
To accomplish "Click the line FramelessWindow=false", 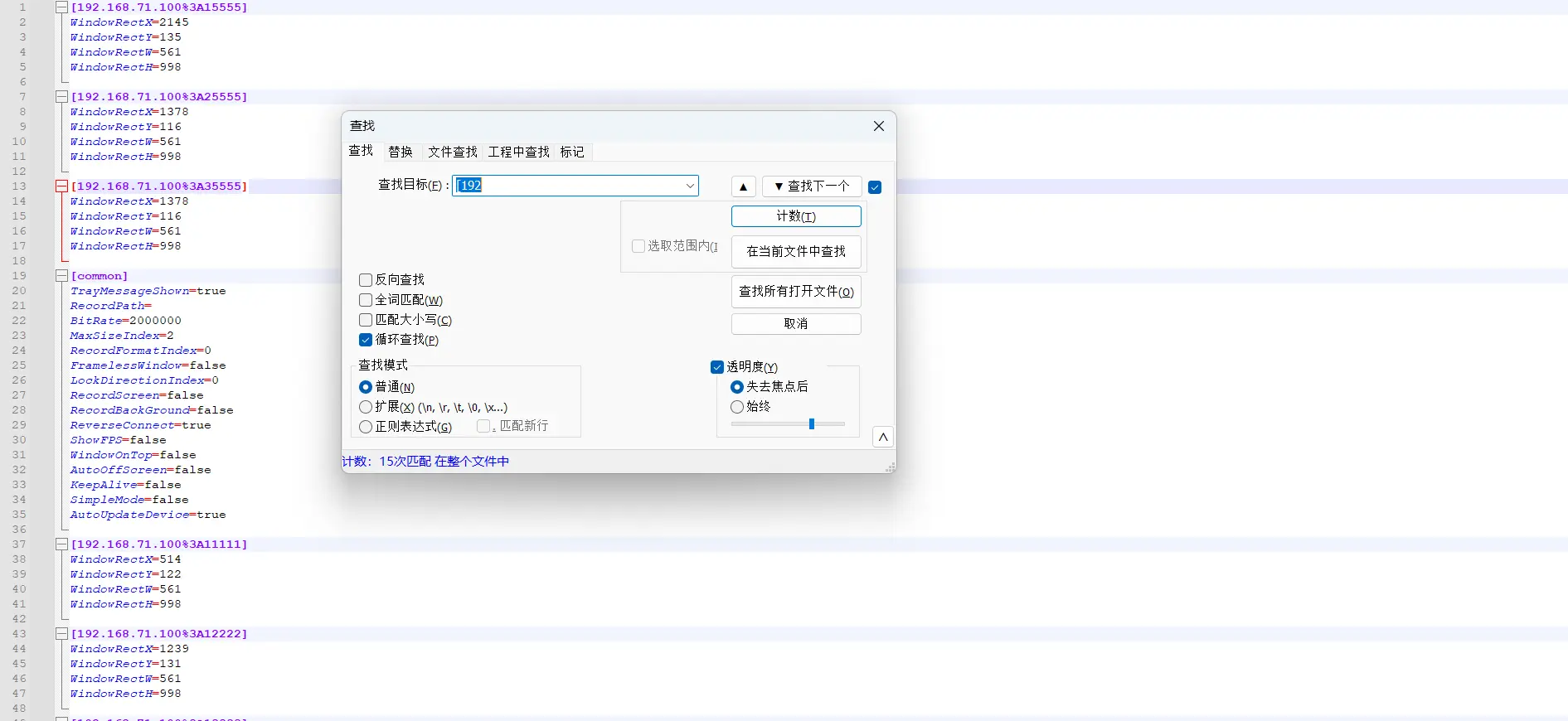I will [x=148, y=365].
